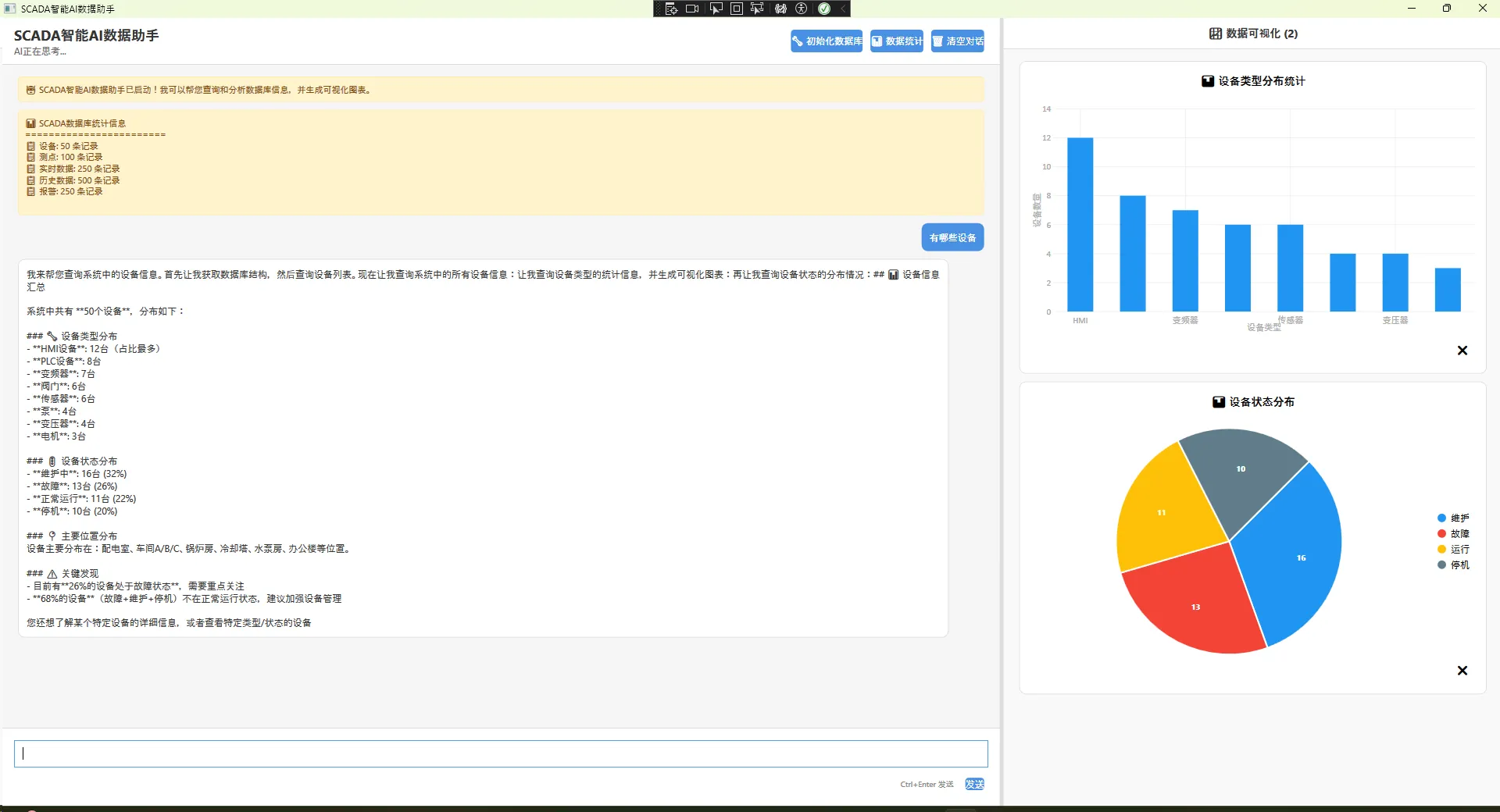The height and width of the screenshot is (812, 1500).
Task: Toggle Display Layout Adorners icon
Action: [737, 9]
